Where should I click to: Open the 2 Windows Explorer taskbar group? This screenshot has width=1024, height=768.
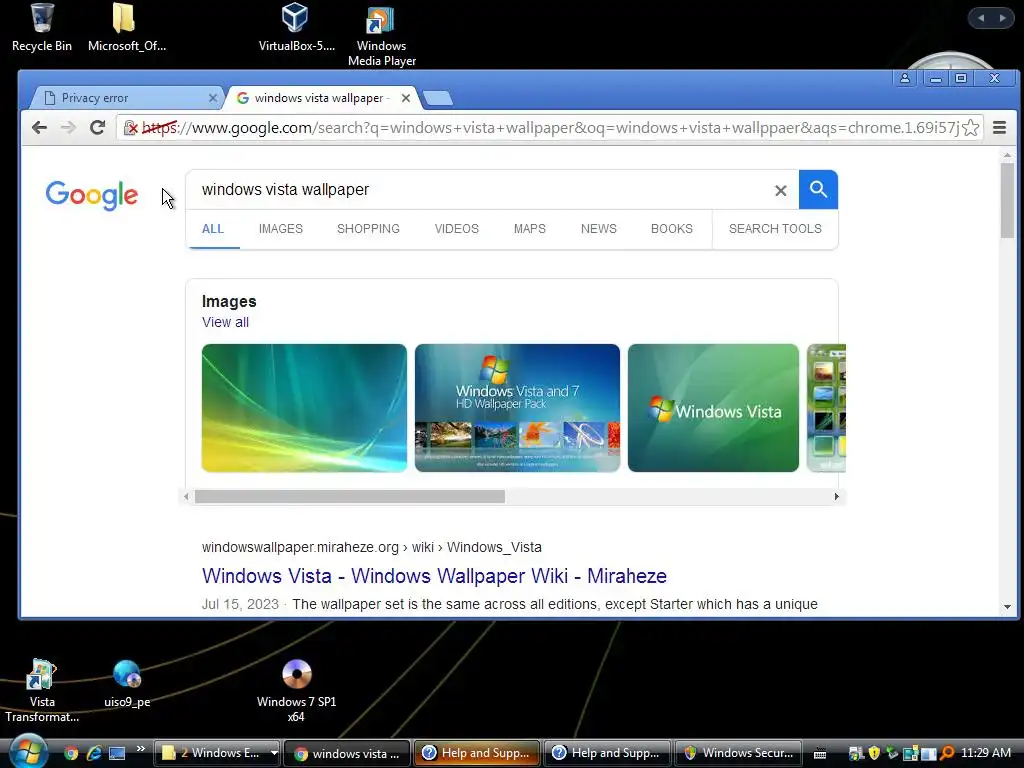point(217,753)
